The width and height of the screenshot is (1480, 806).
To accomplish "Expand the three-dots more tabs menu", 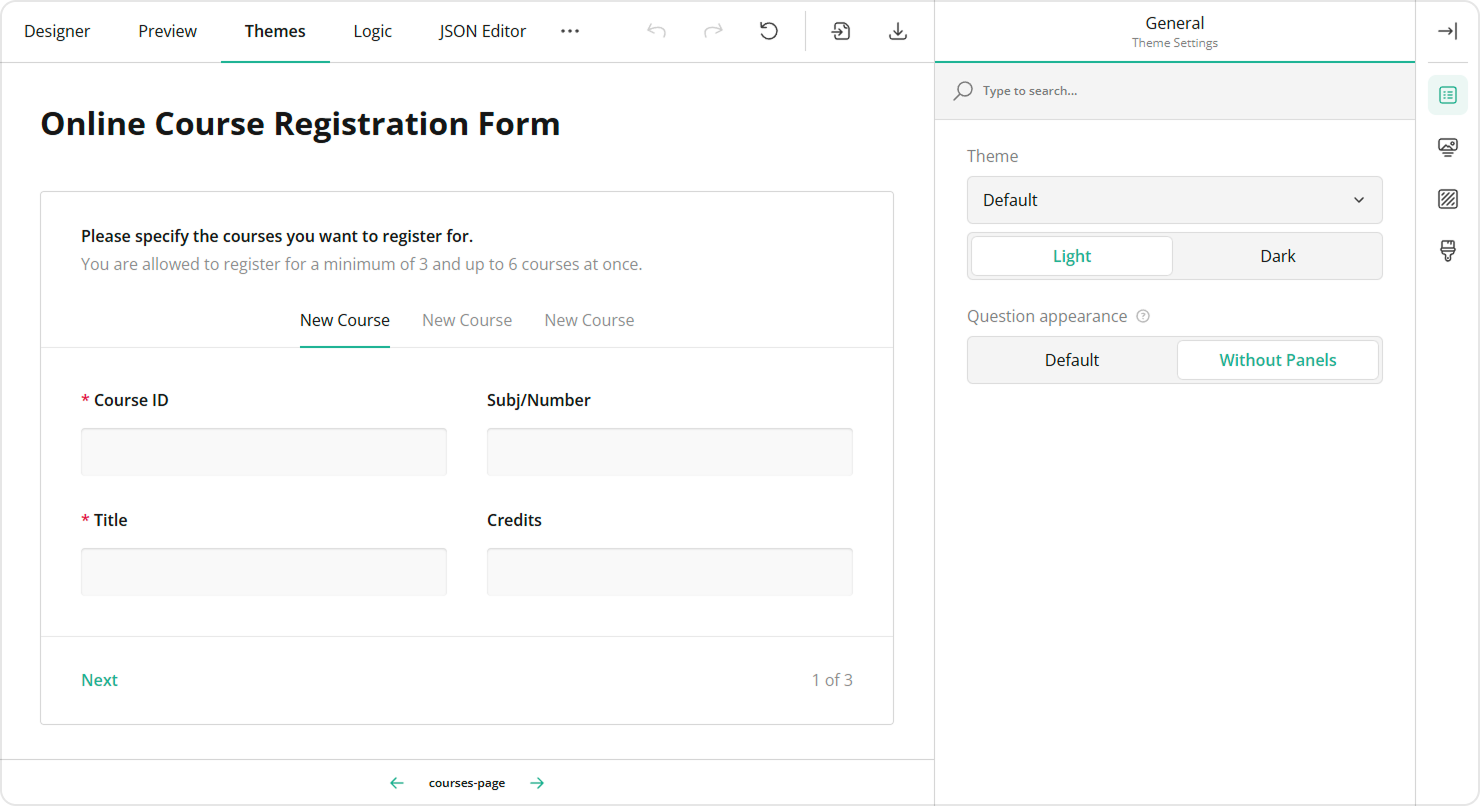I will [570, 31].
